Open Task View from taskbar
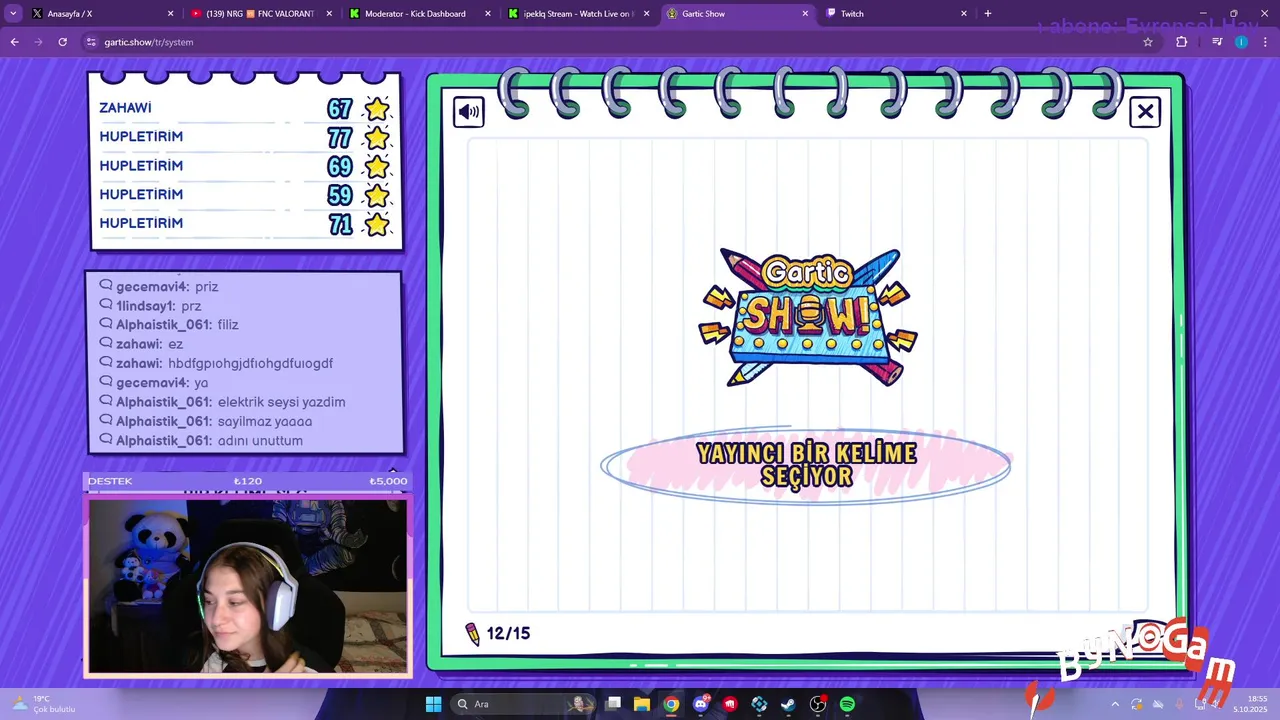The height and width of the screenshot is (720, 1280). [x=614, y=704]
